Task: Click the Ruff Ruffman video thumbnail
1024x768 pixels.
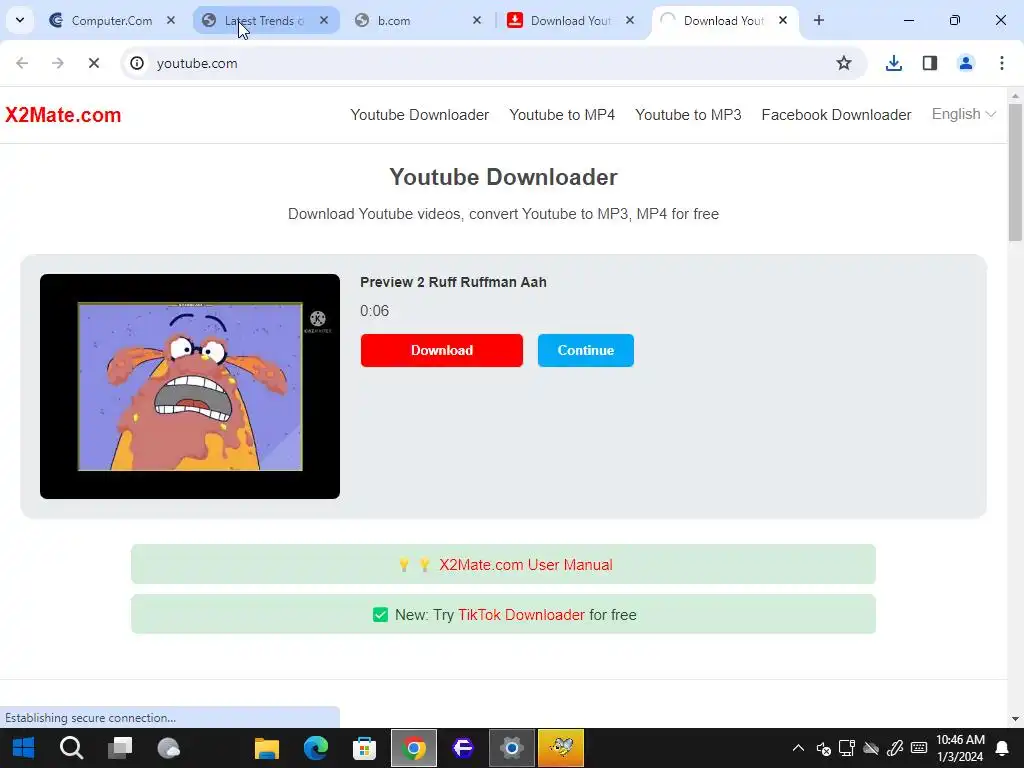Action: tap(190, 387)
